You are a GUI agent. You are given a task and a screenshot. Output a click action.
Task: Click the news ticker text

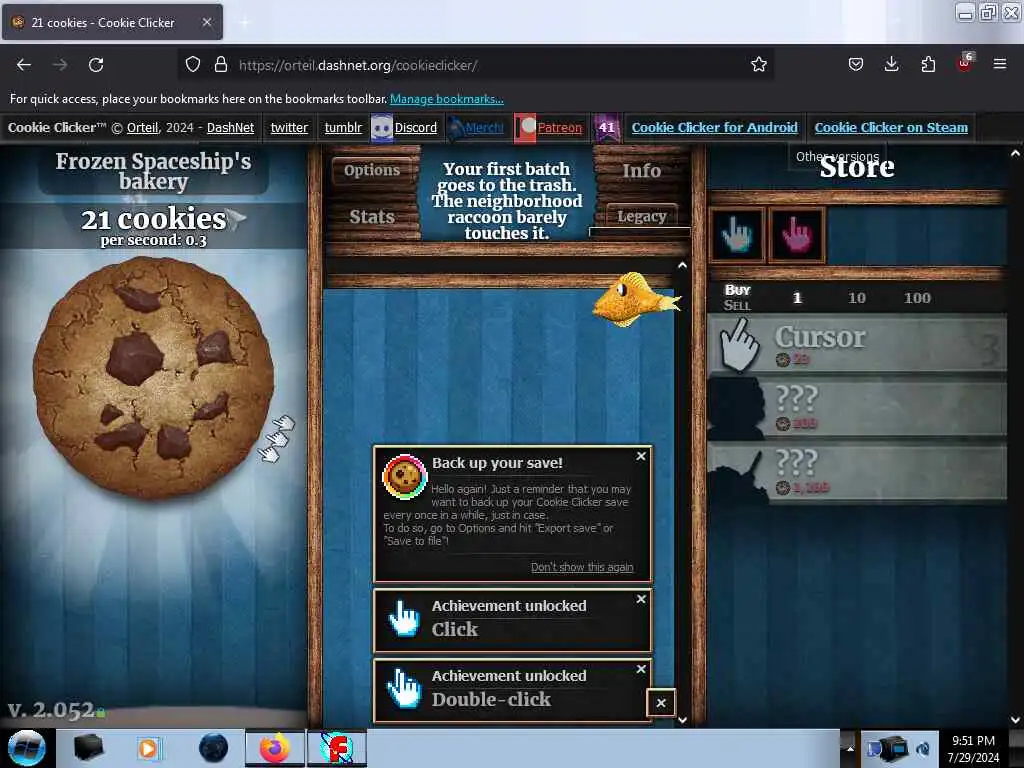(507, 201)
